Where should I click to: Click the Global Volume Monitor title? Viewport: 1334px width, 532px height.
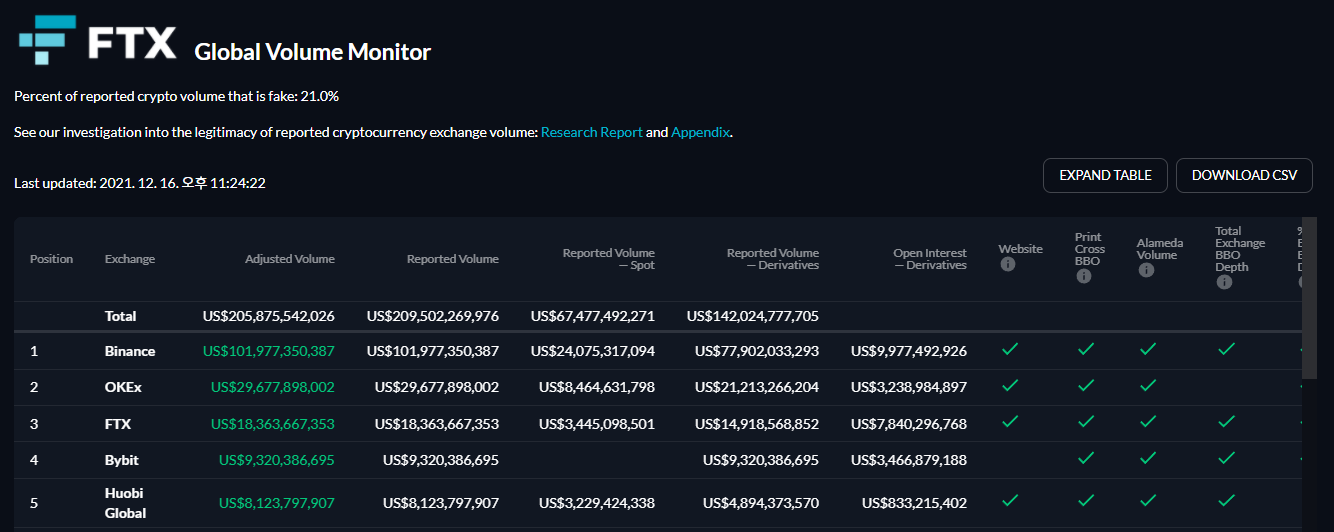click(x=313, y=52)
